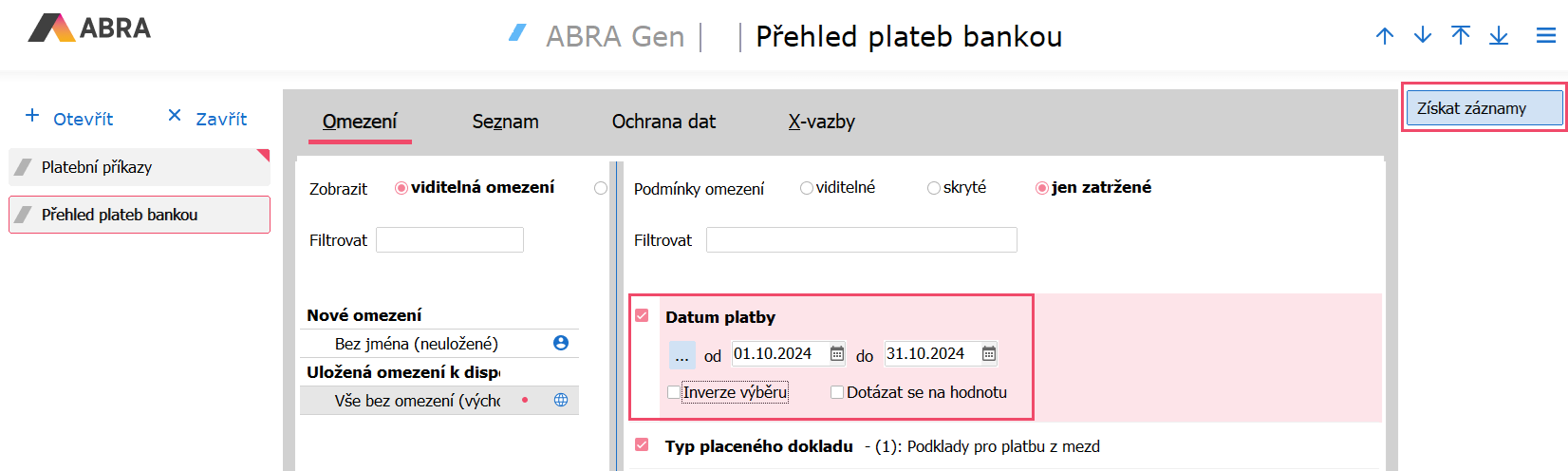
Task: Switch to the Seznam tab
Action: (505, 122)
